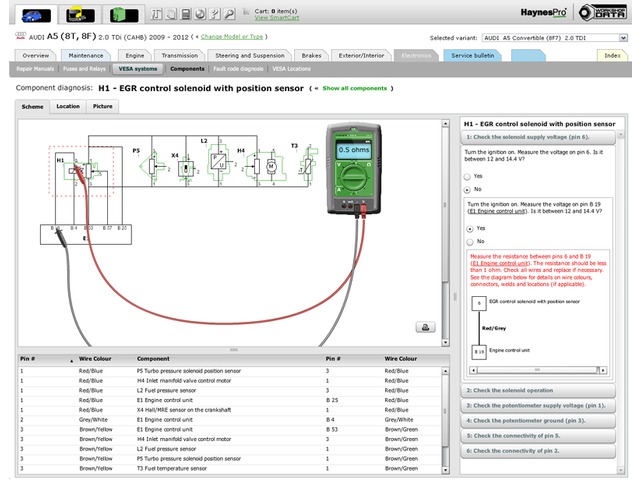Click the VESA systems button

pyautogui.click(x=138, y=69)
